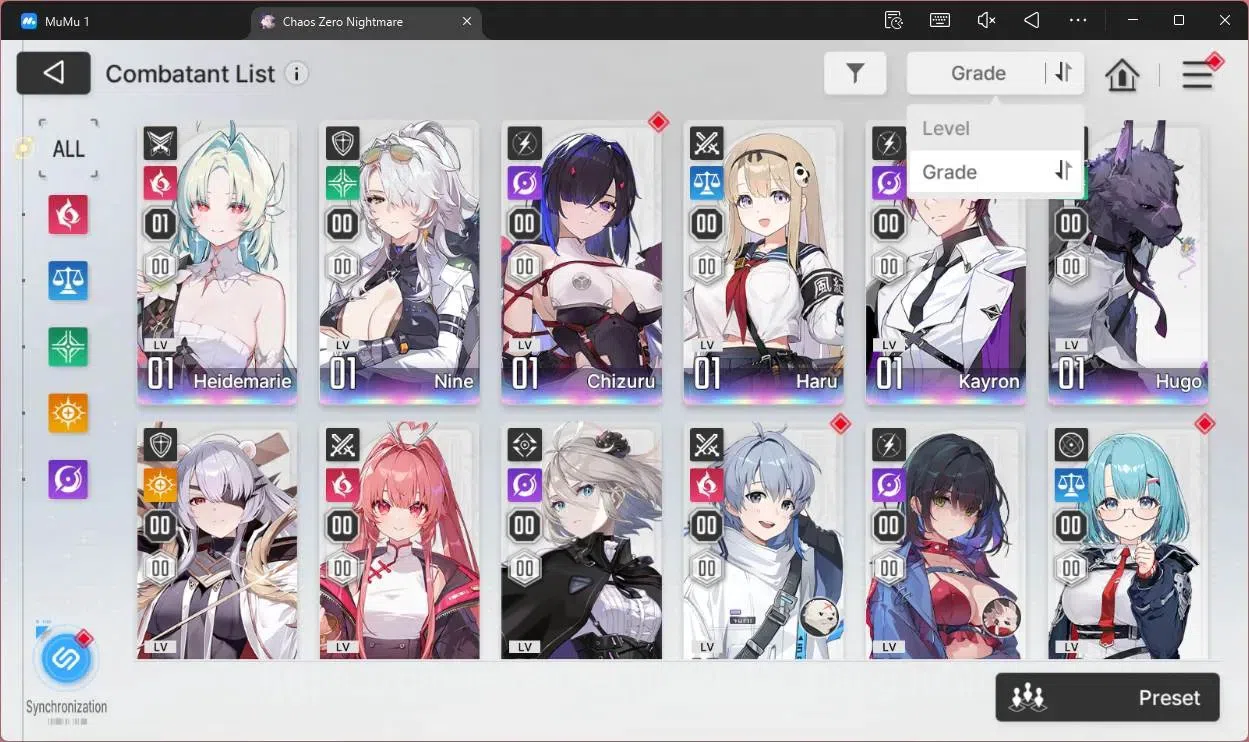The height and width of the screenshot is (742, 1249).
Task: Open the Combatant List info icon
Action: tap(296, 74)
